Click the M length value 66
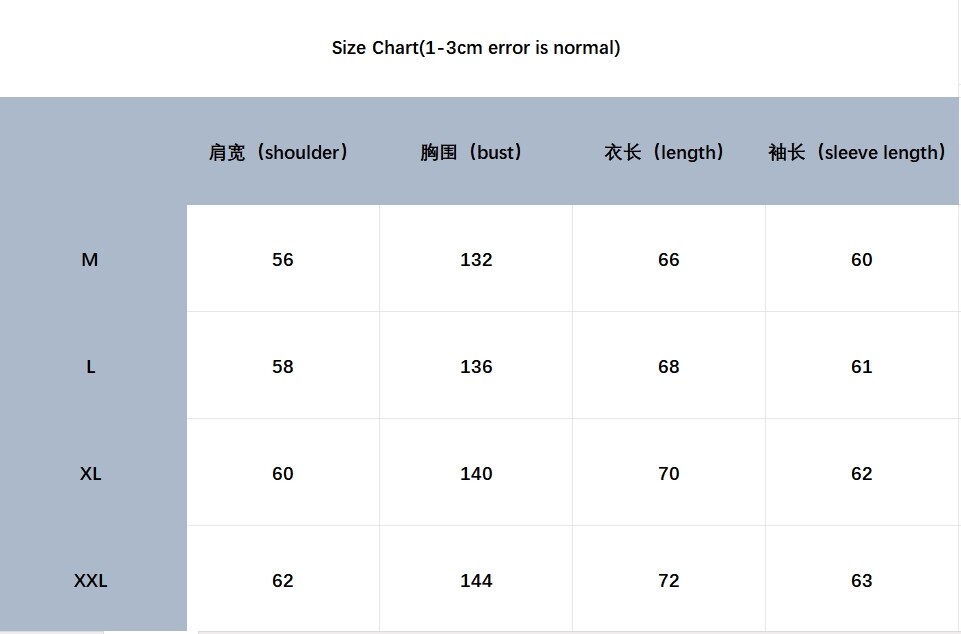The image size is (961, 634). coord(669,260)
